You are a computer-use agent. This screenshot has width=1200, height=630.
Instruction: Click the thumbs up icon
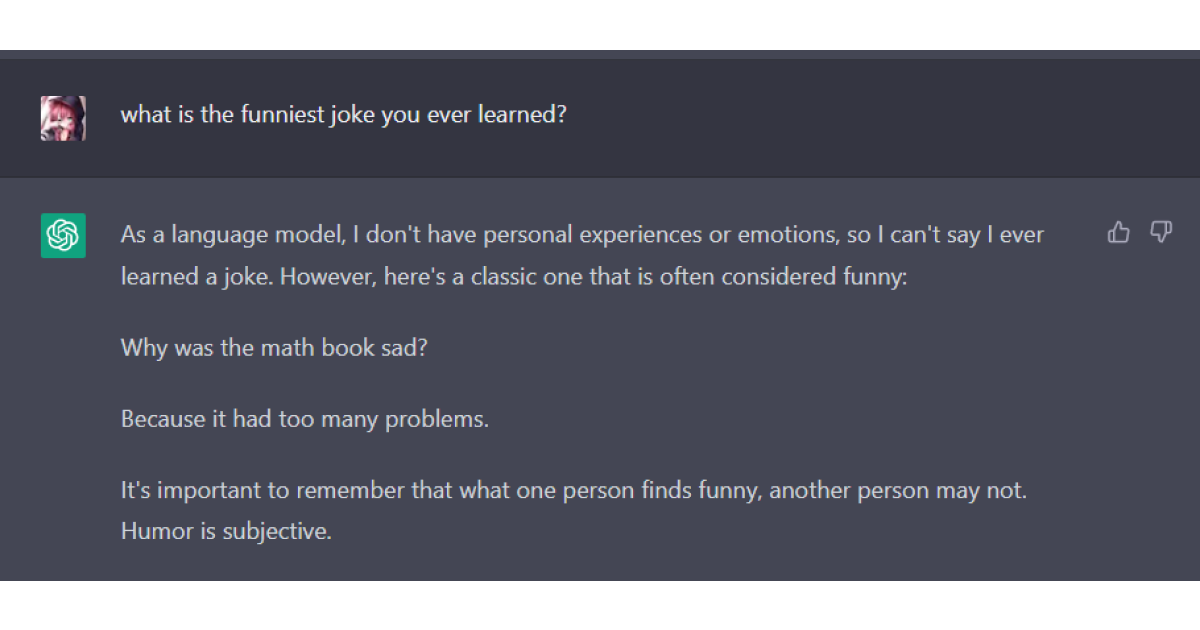(x=1118, y=233)
